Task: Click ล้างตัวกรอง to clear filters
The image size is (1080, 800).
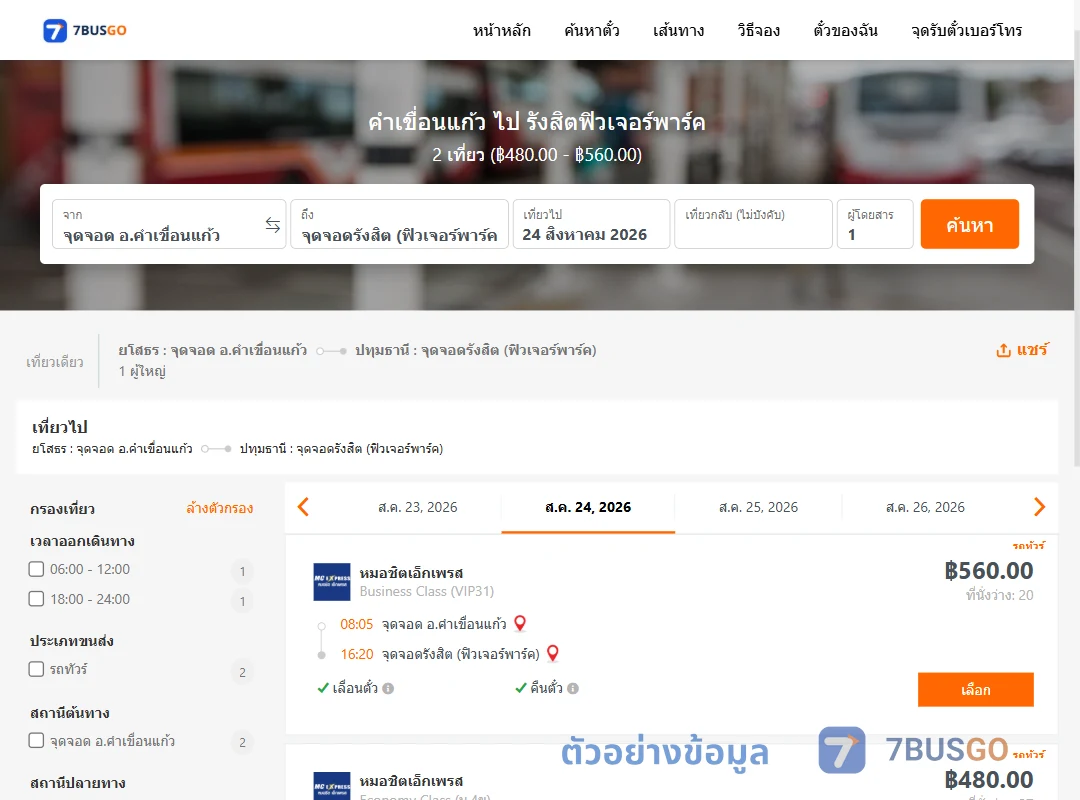Action: click(x=220, y=509)
